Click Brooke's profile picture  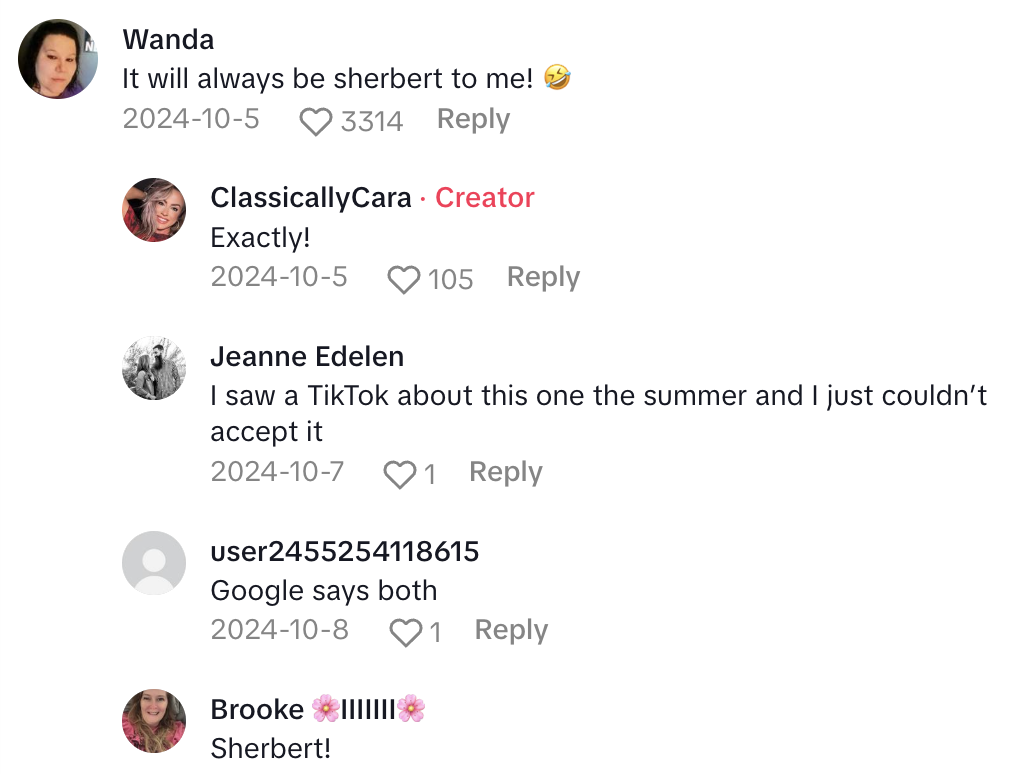[154, 721]
